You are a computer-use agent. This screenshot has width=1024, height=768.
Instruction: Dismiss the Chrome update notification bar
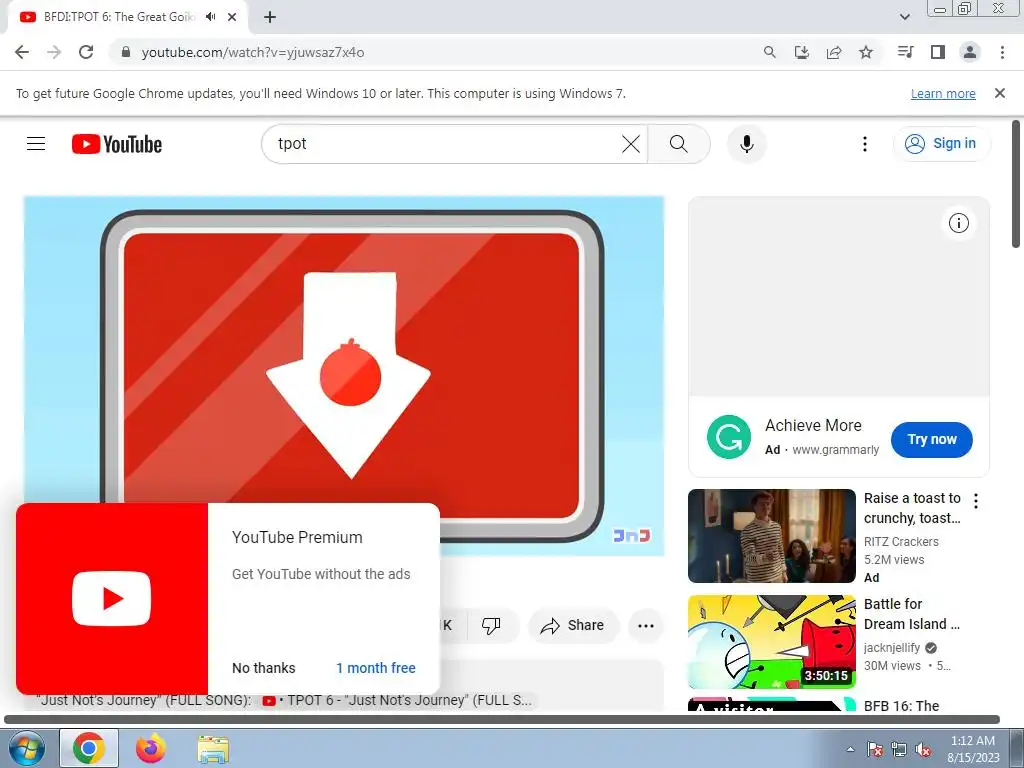[x=1000, y=93]
